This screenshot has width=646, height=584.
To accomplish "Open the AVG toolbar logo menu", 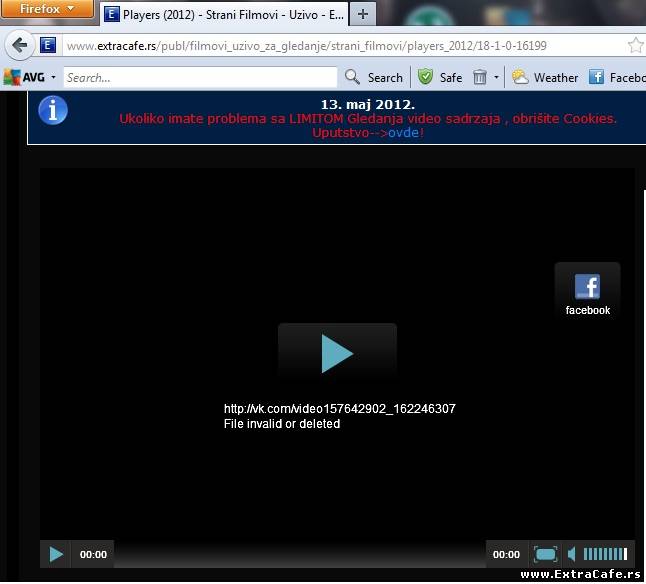I will pos(24,77).
